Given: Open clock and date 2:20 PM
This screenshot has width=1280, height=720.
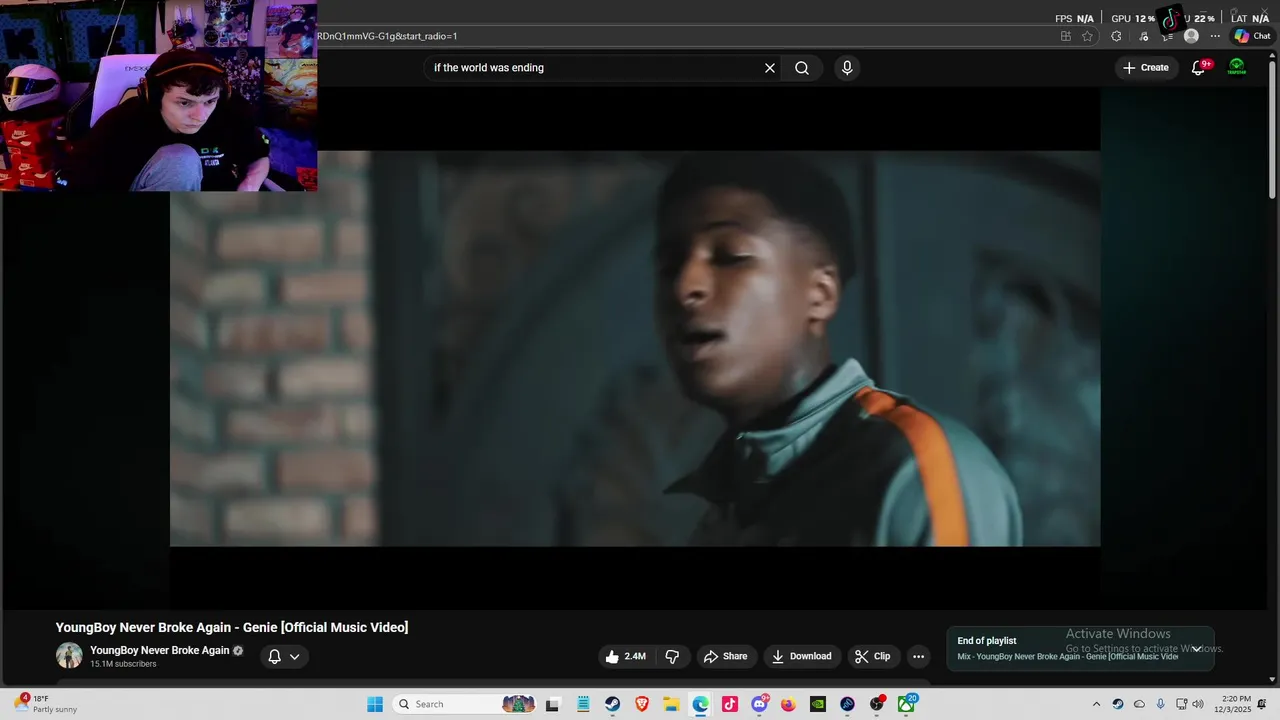Looking at the screenshot, I should pos(1232,704).
